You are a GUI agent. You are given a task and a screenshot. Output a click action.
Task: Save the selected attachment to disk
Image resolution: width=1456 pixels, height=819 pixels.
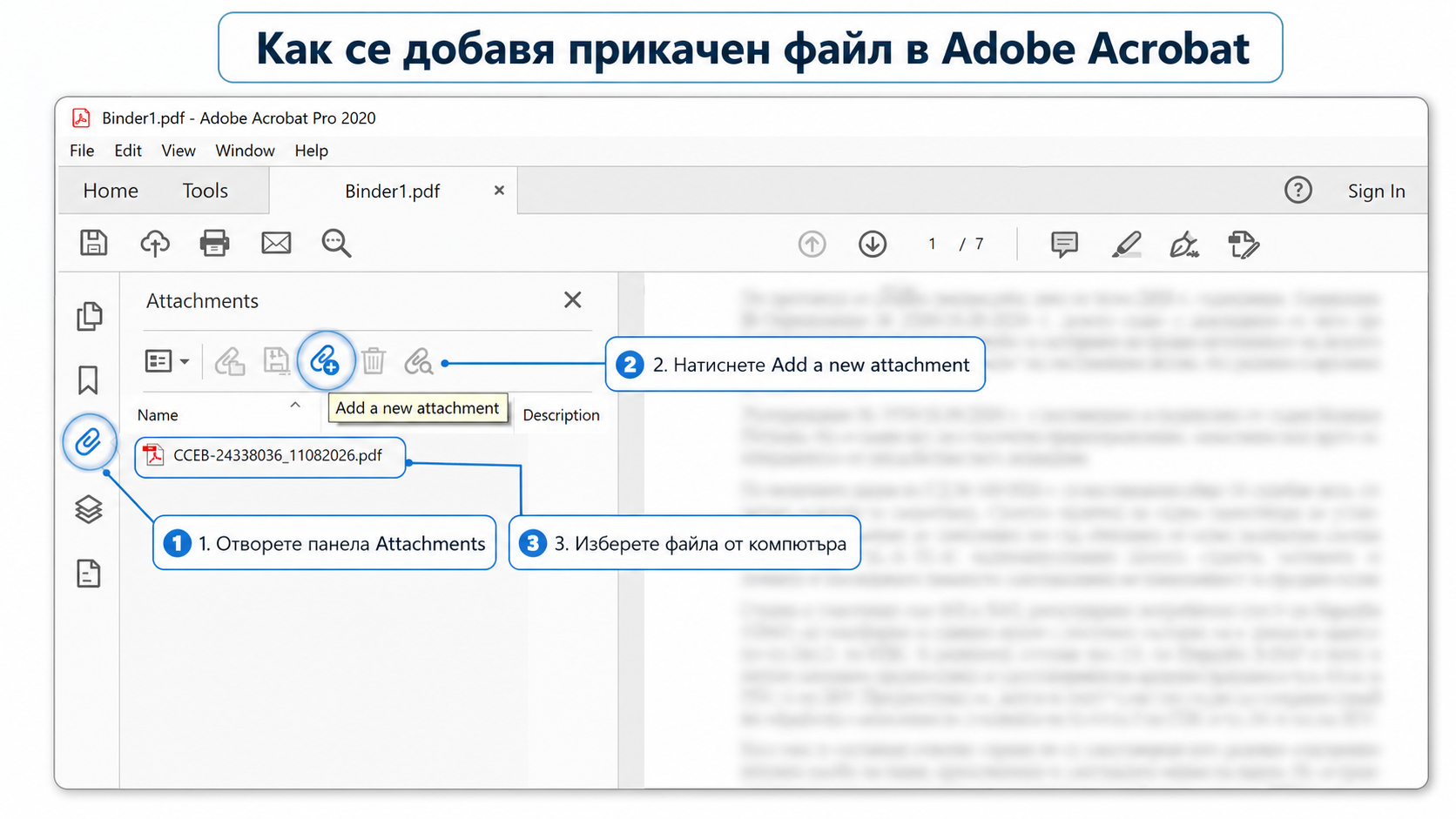click(276, 360)
